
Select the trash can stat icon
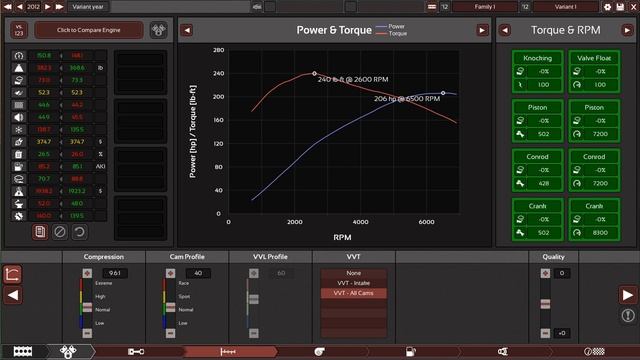(x=19, y=154)
